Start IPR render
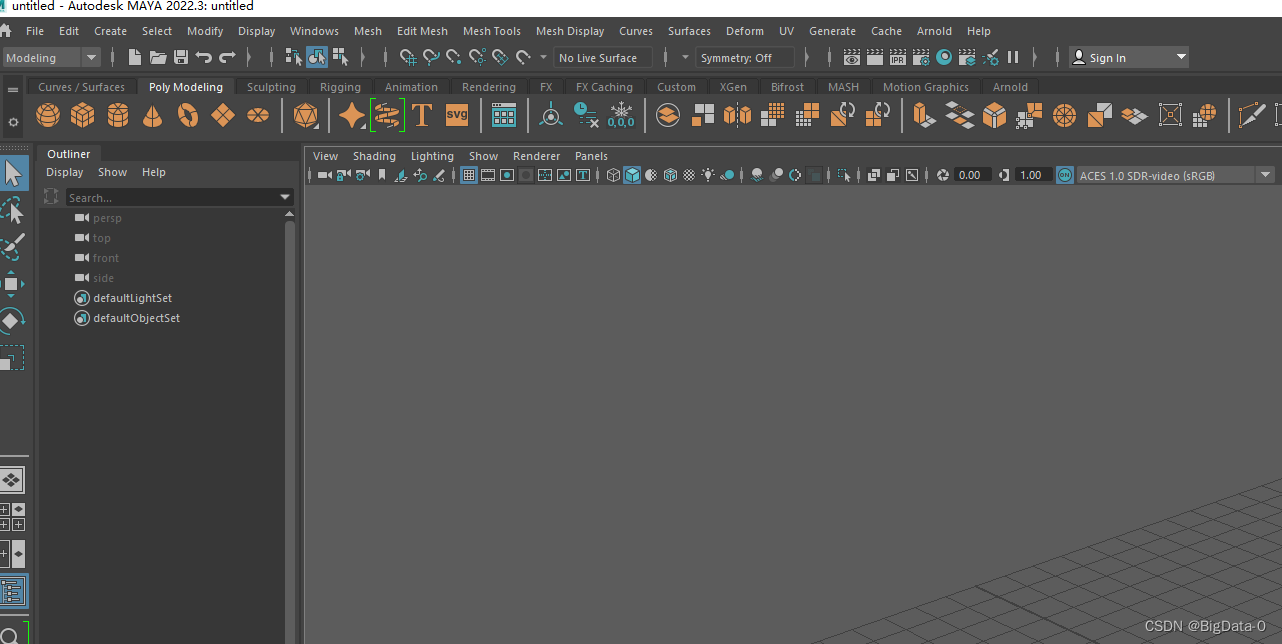 click(x=898, y=58)
